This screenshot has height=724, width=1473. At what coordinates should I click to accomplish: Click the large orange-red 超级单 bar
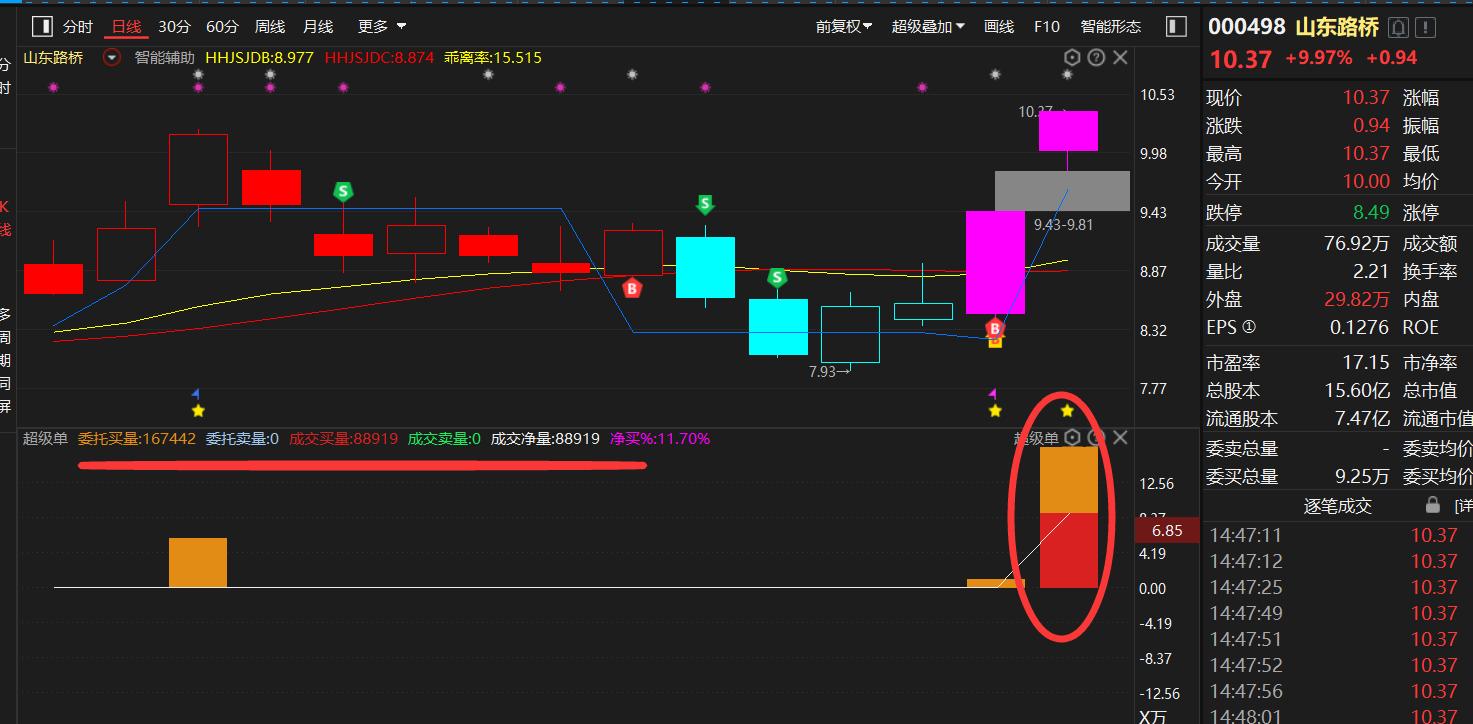[1068, 517]
